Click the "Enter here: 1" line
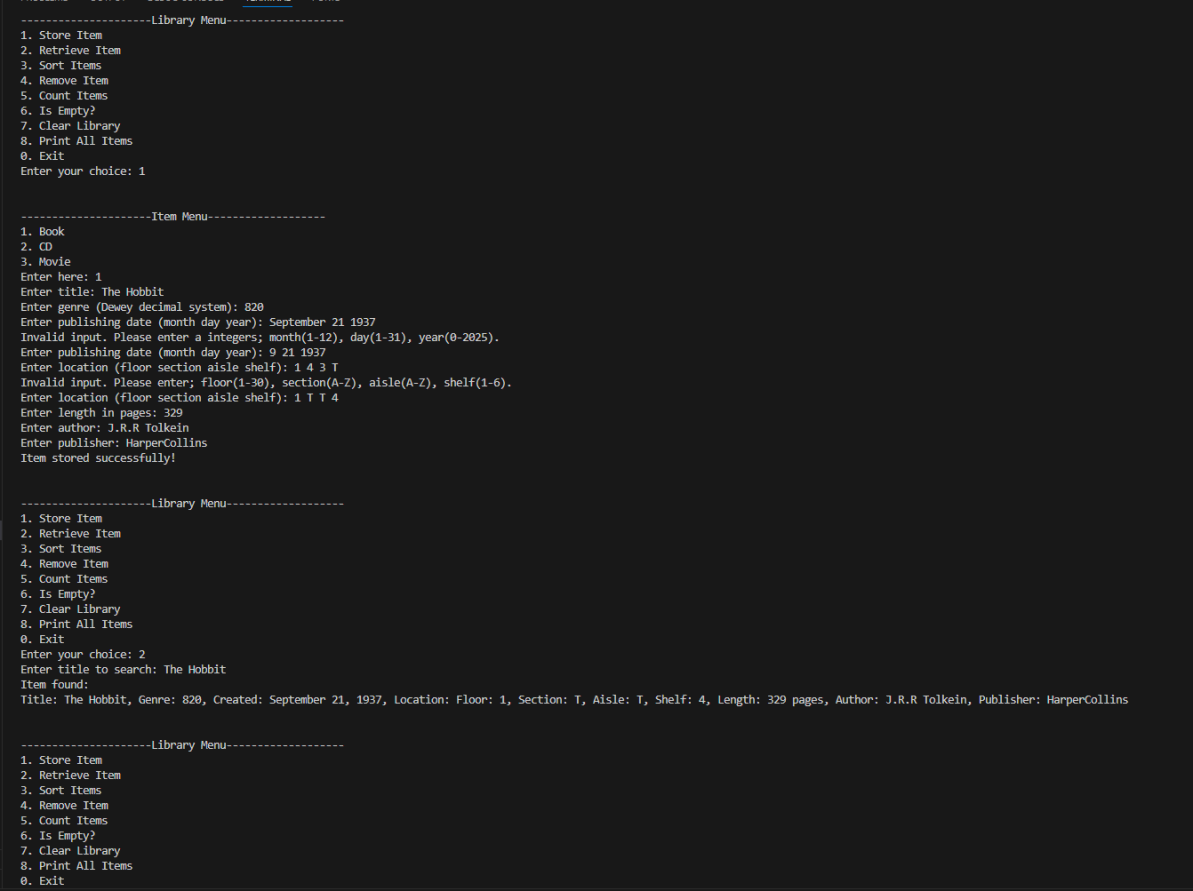 (61, 277)
